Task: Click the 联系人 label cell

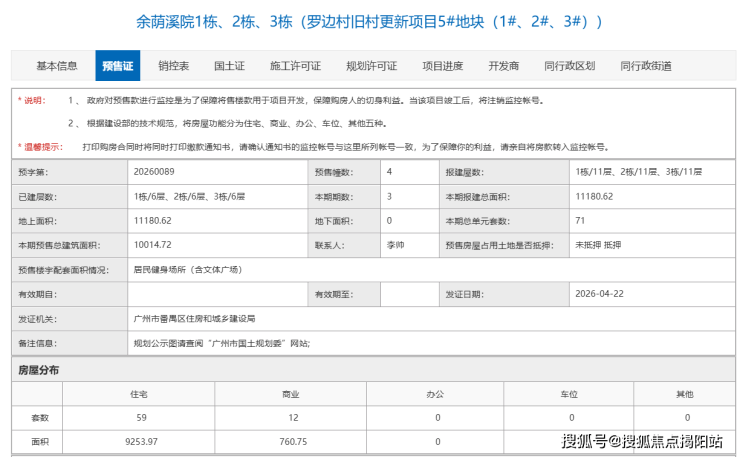Action: coord(344,245)
